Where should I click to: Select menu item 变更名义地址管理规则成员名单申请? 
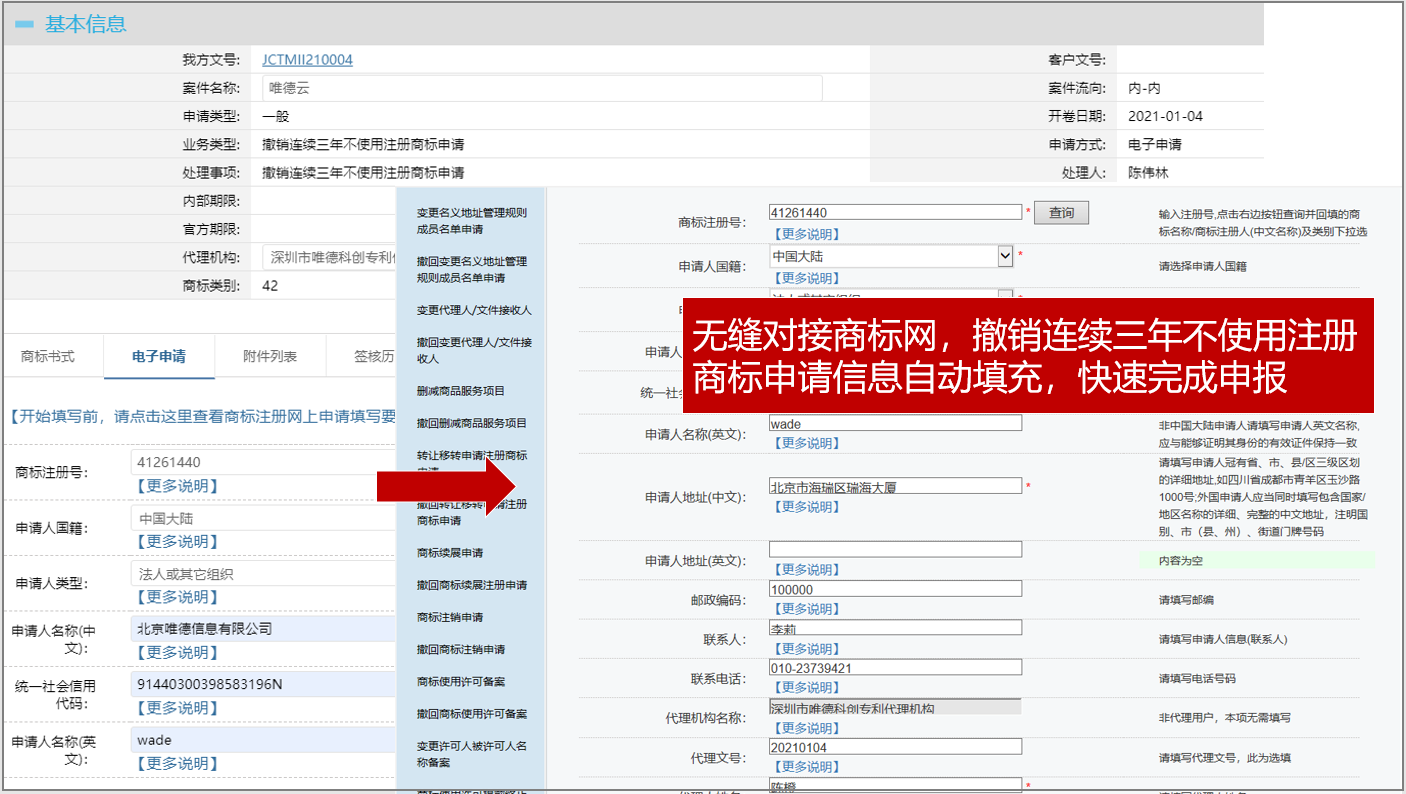(x=472, y=221)
